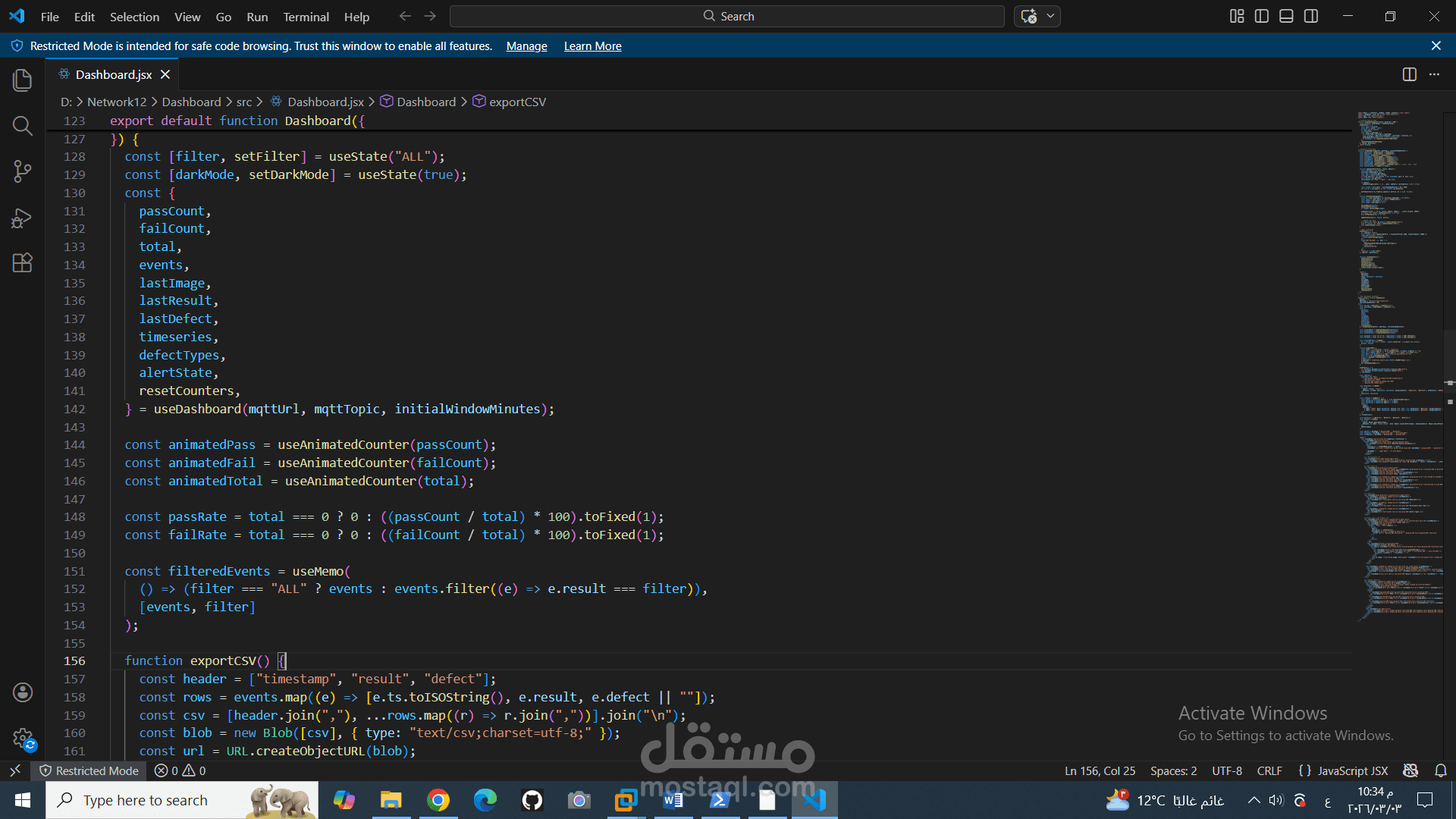The image size is (1456, 819).
Task: Toggle the secondary side bar layout button
Action: coord(1311,16)
